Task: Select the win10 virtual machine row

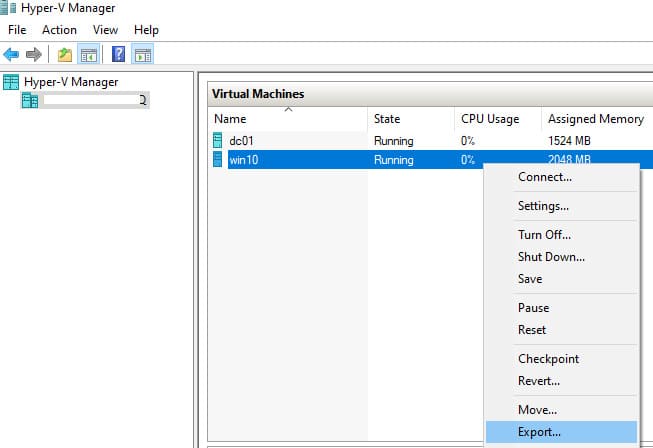Action: point(431,159)
